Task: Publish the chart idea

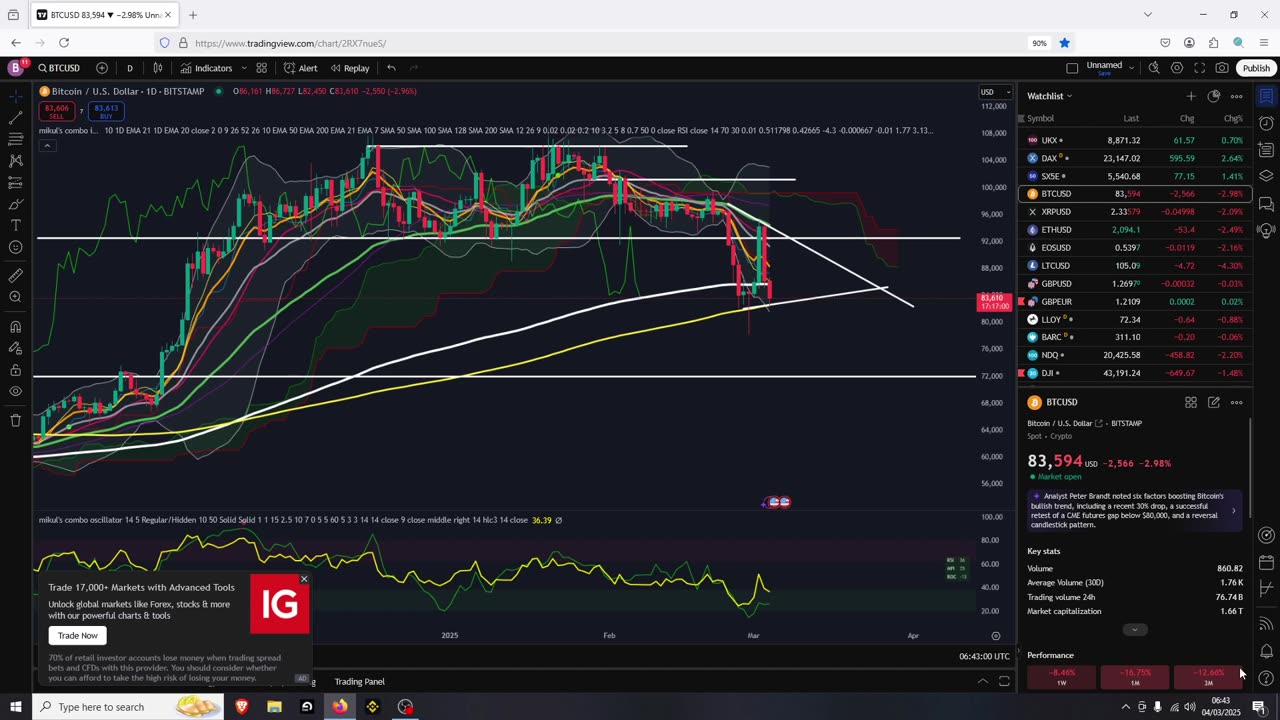Action: (1256, 68)
